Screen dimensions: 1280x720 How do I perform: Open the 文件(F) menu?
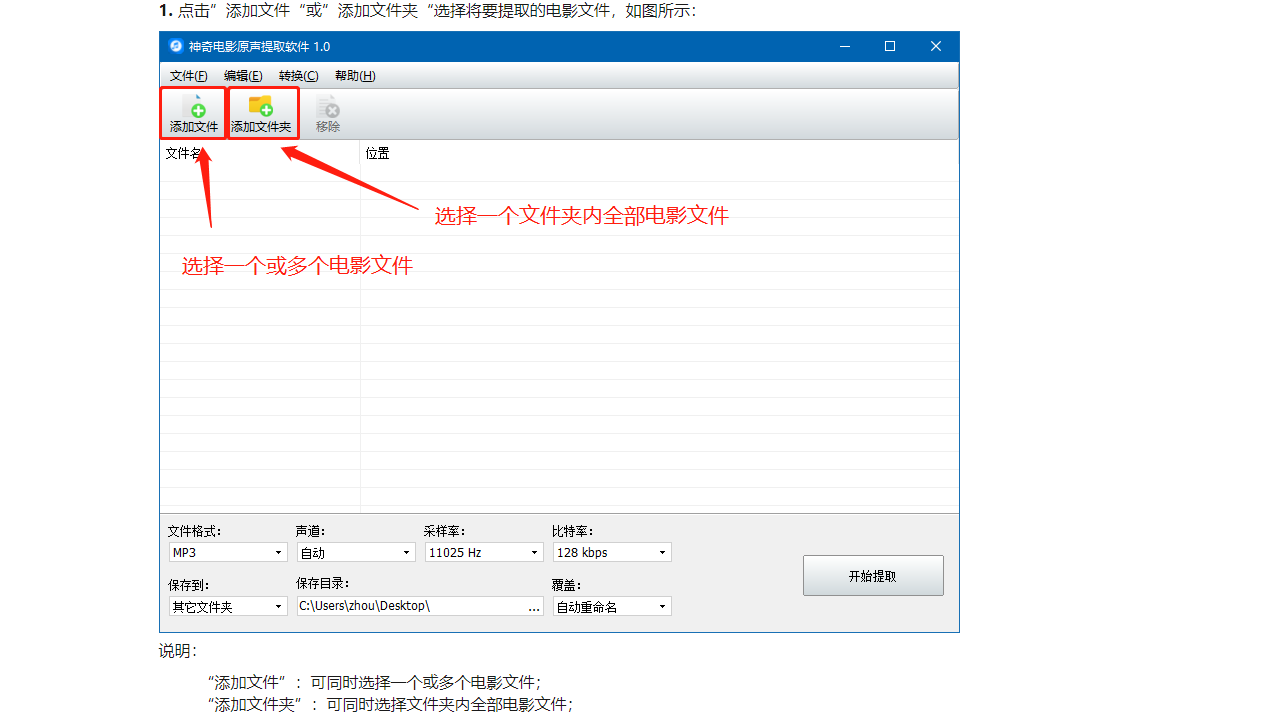pyautogui.click(x=189, y=75)
